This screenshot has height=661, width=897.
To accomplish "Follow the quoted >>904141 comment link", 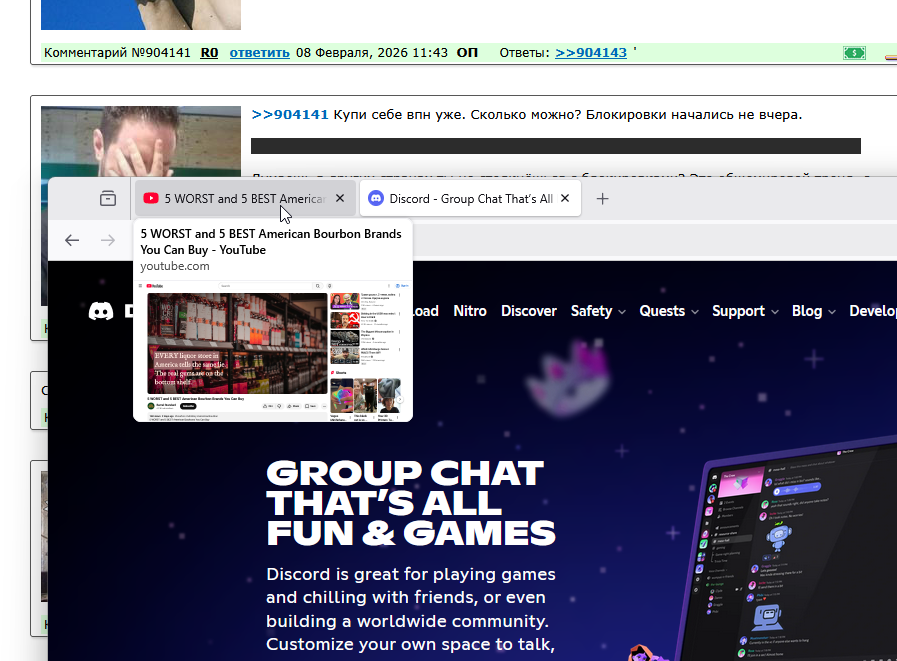I will coord(290,115).
